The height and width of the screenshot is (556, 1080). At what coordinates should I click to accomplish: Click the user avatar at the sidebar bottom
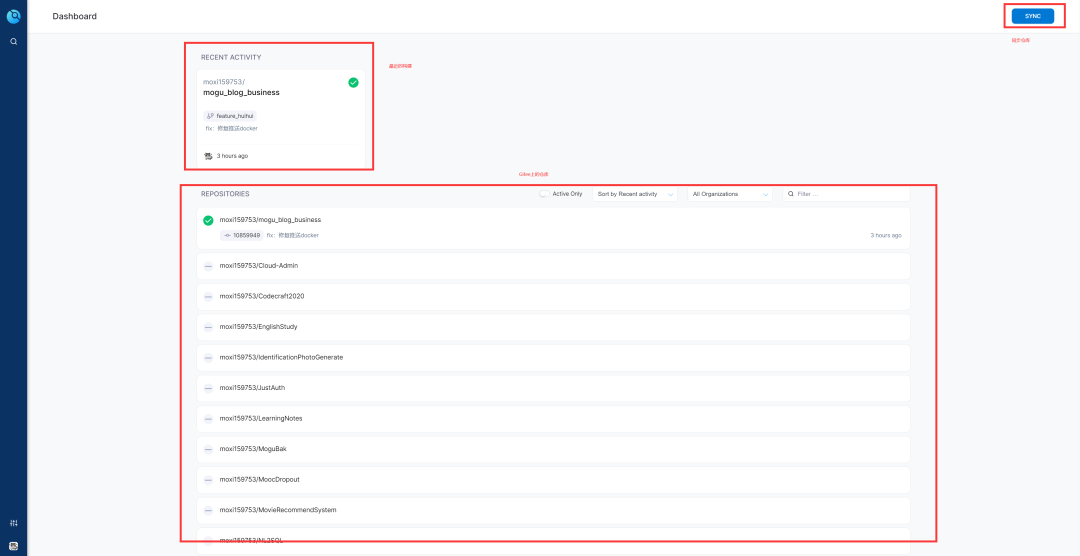[13, 546]
